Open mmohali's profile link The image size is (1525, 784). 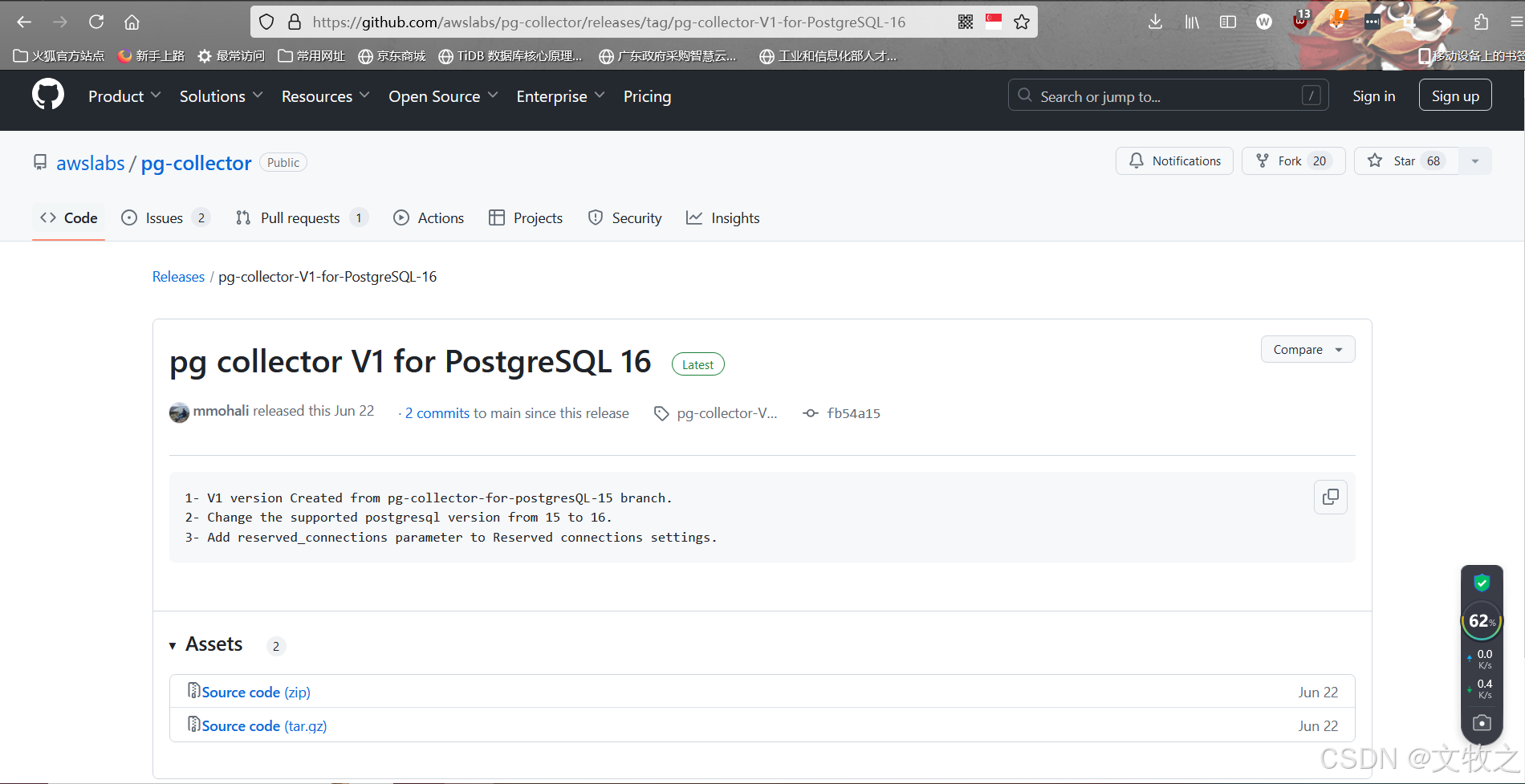(221, 411)
